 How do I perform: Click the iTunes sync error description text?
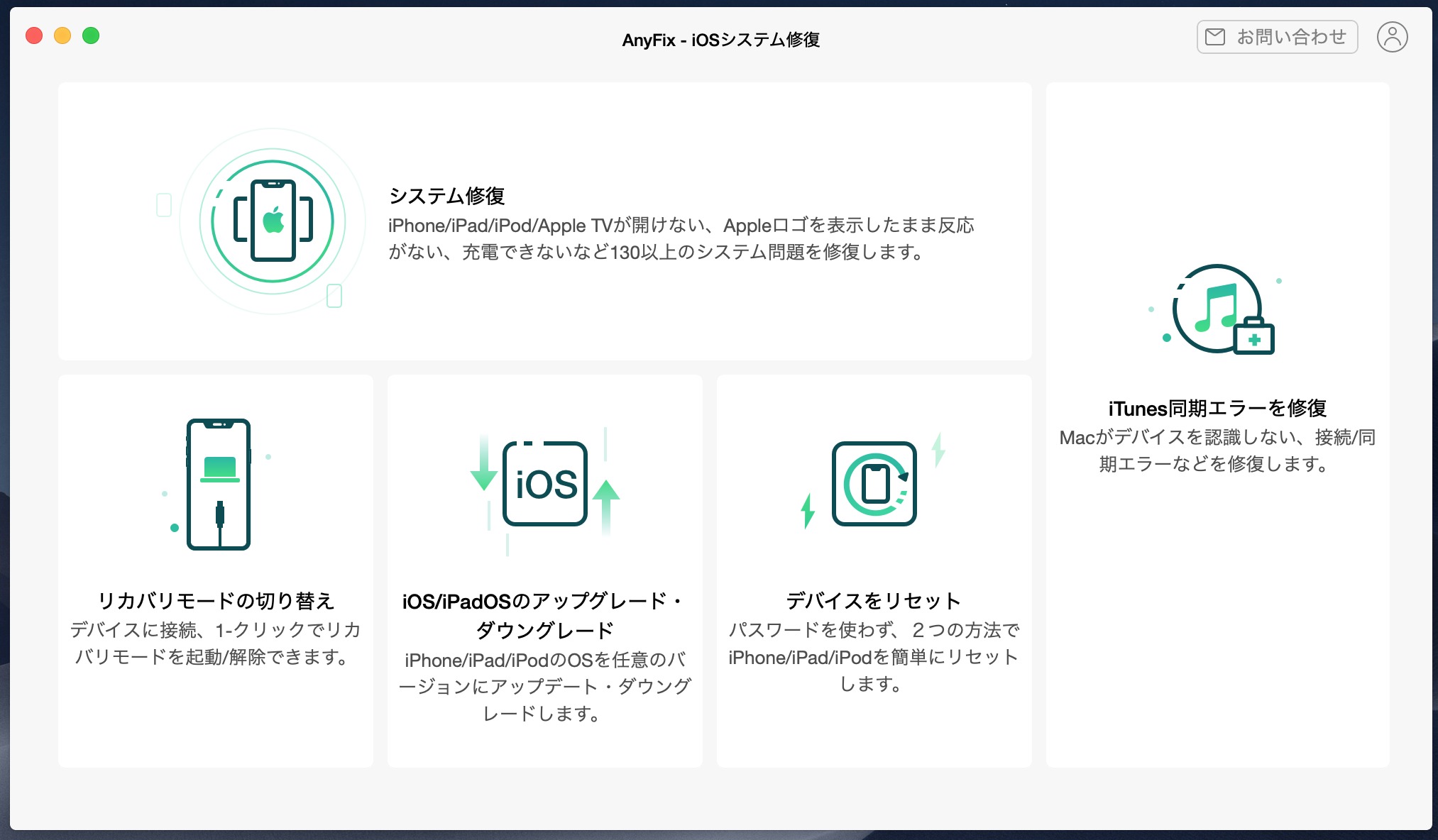click(x=1217, y=451)
